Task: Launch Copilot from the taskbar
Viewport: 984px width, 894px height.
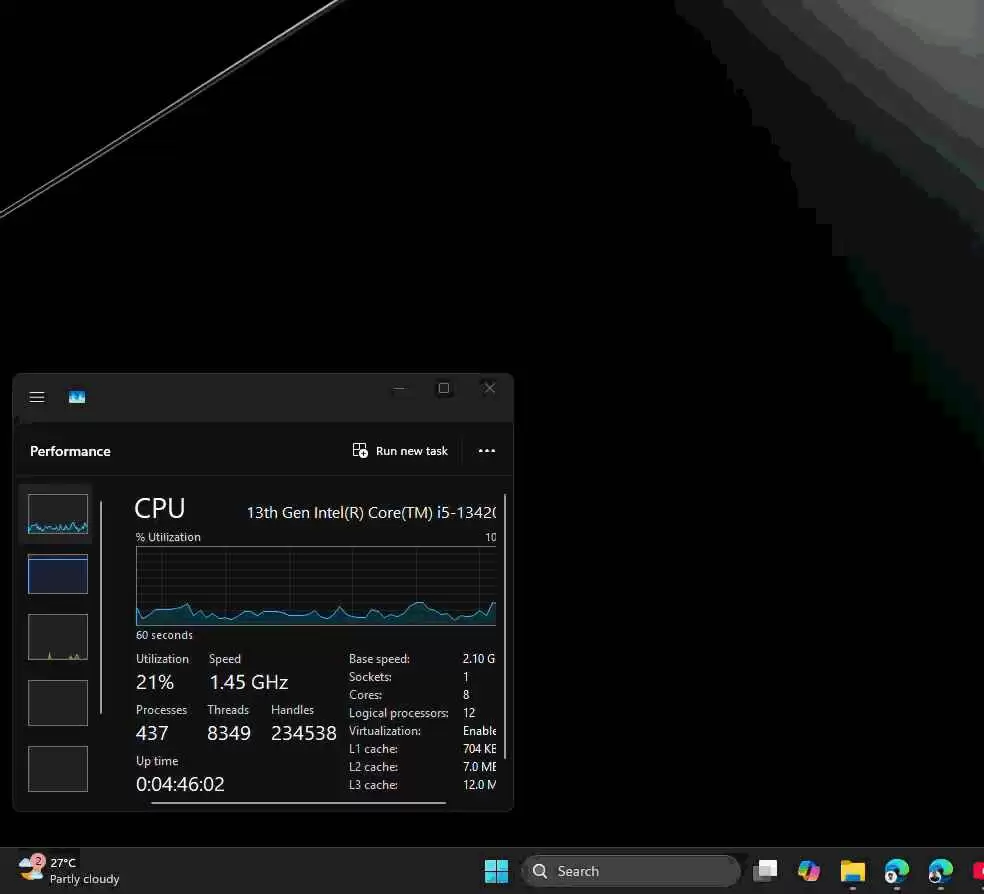Action: 809,871
